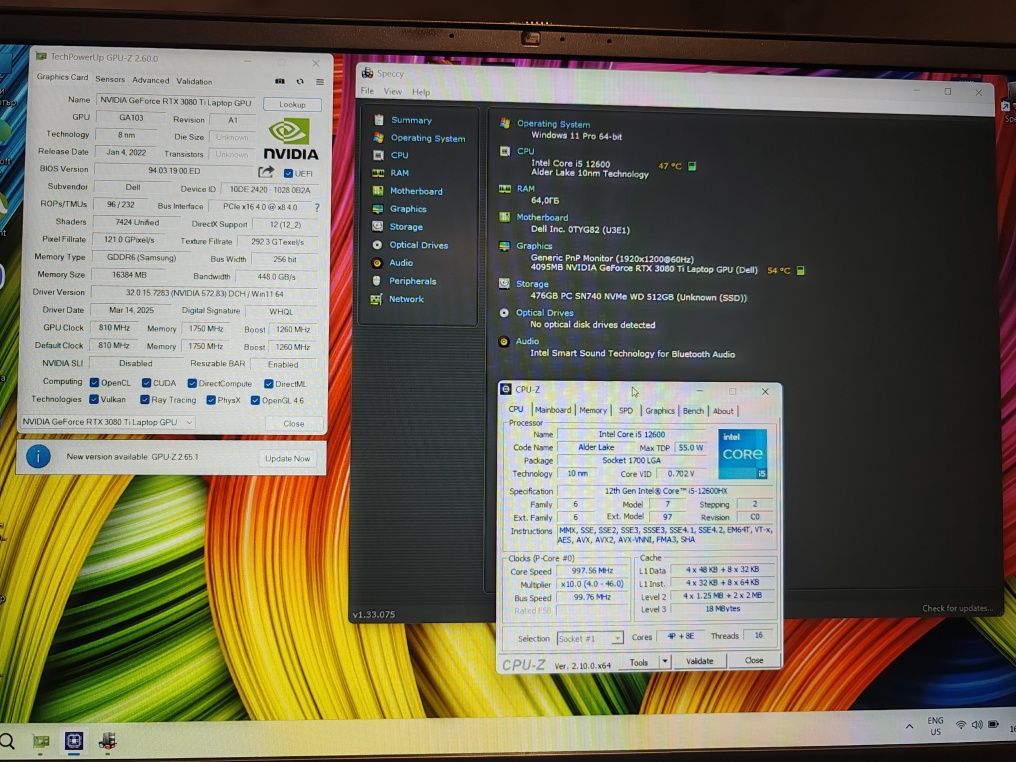The image size is (1016, 762).
Task: Click the Bus Interface question mark icon
Action: [317, 207]
